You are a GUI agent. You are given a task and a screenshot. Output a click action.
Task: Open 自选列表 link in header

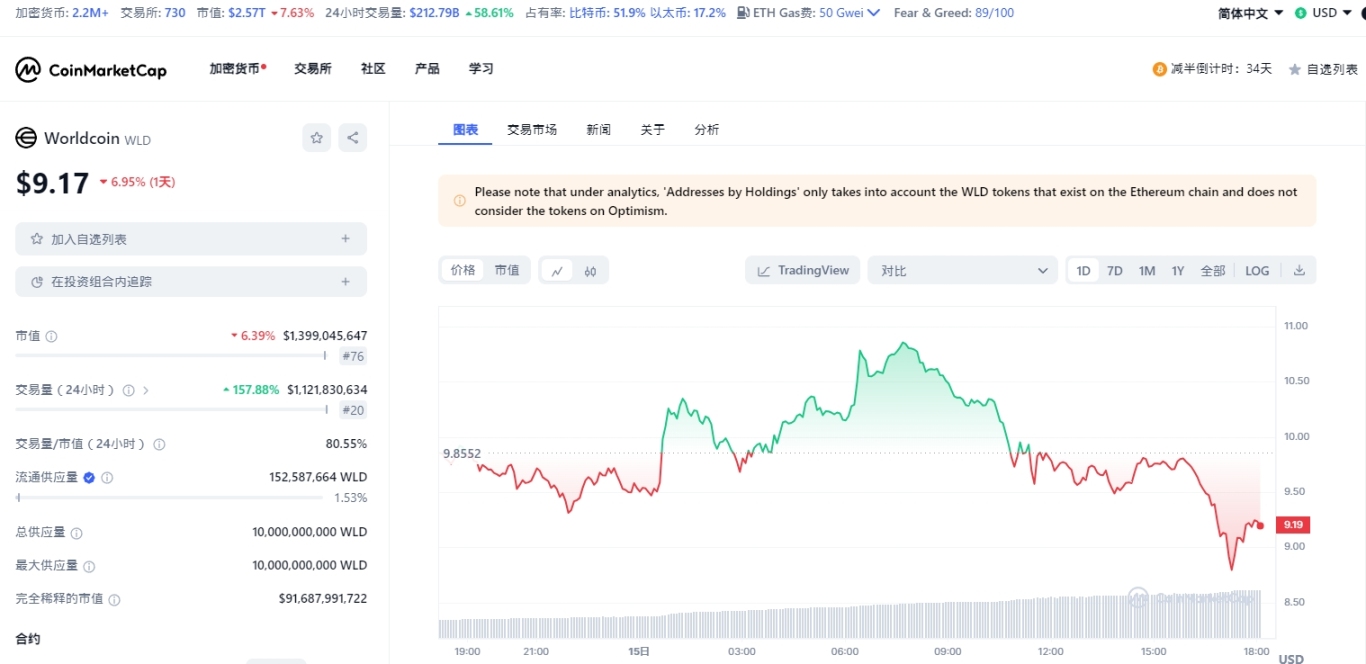tap(1323, 70)
